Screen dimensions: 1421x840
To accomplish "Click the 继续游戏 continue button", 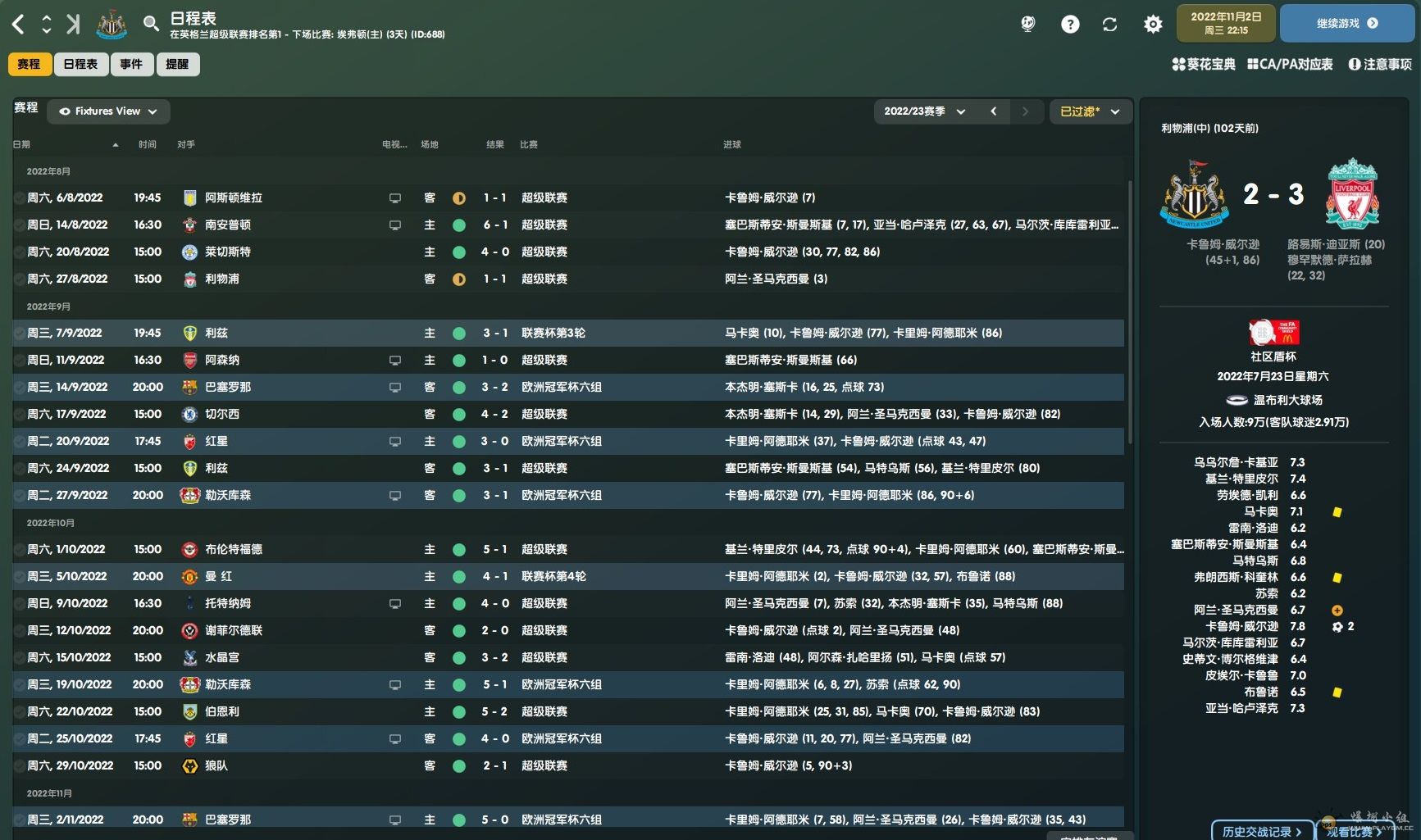I will pyautogui.click(x=1347, y=23).
